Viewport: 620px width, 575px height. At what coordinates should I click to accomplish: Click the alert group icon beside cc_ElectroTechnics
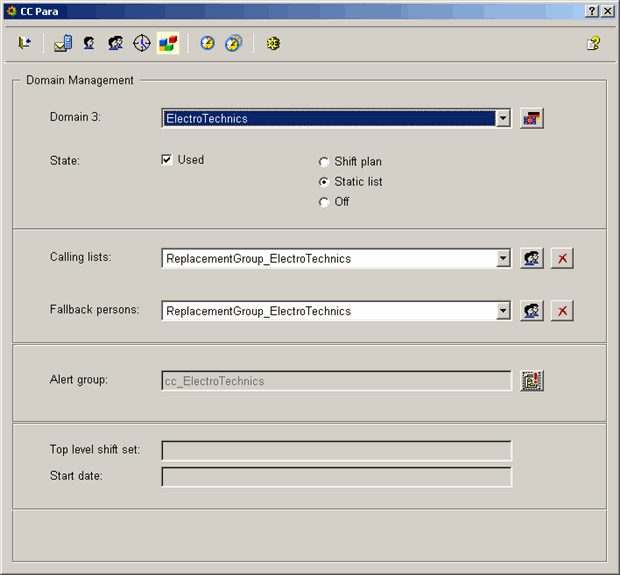(x=532, y=380)
